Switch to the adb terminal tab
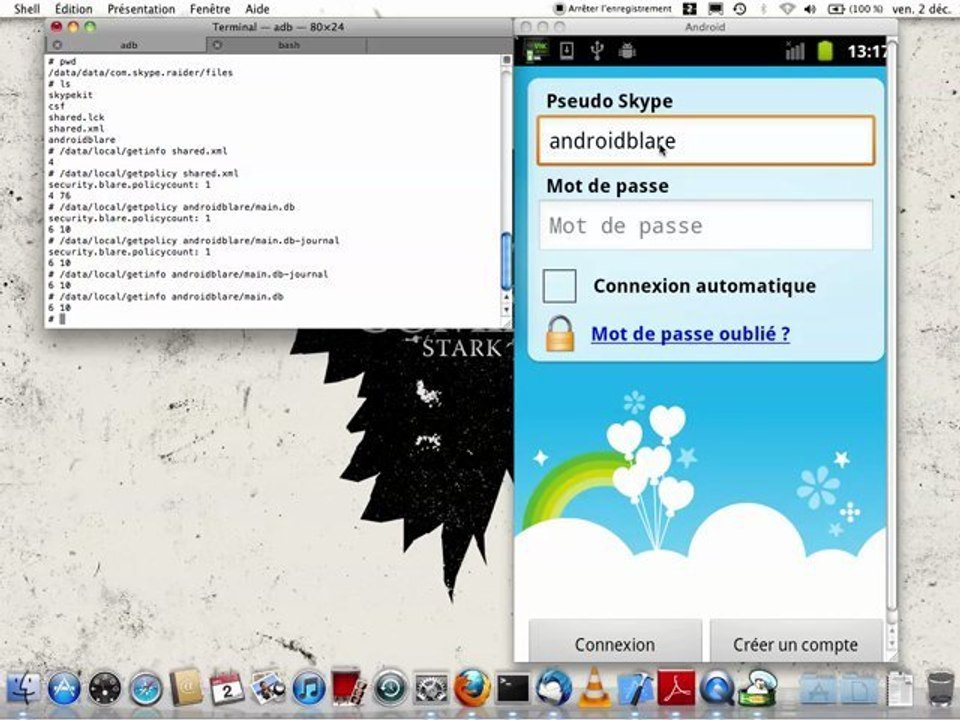The height and width of the screenshot is (720, 960). 128,45
